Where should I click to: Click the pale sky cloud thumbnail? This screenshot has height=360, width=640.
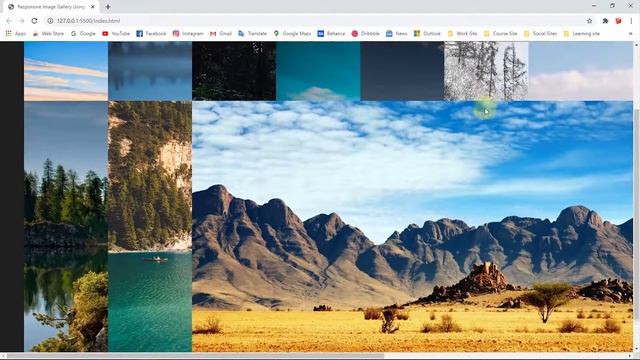[580, 71]
